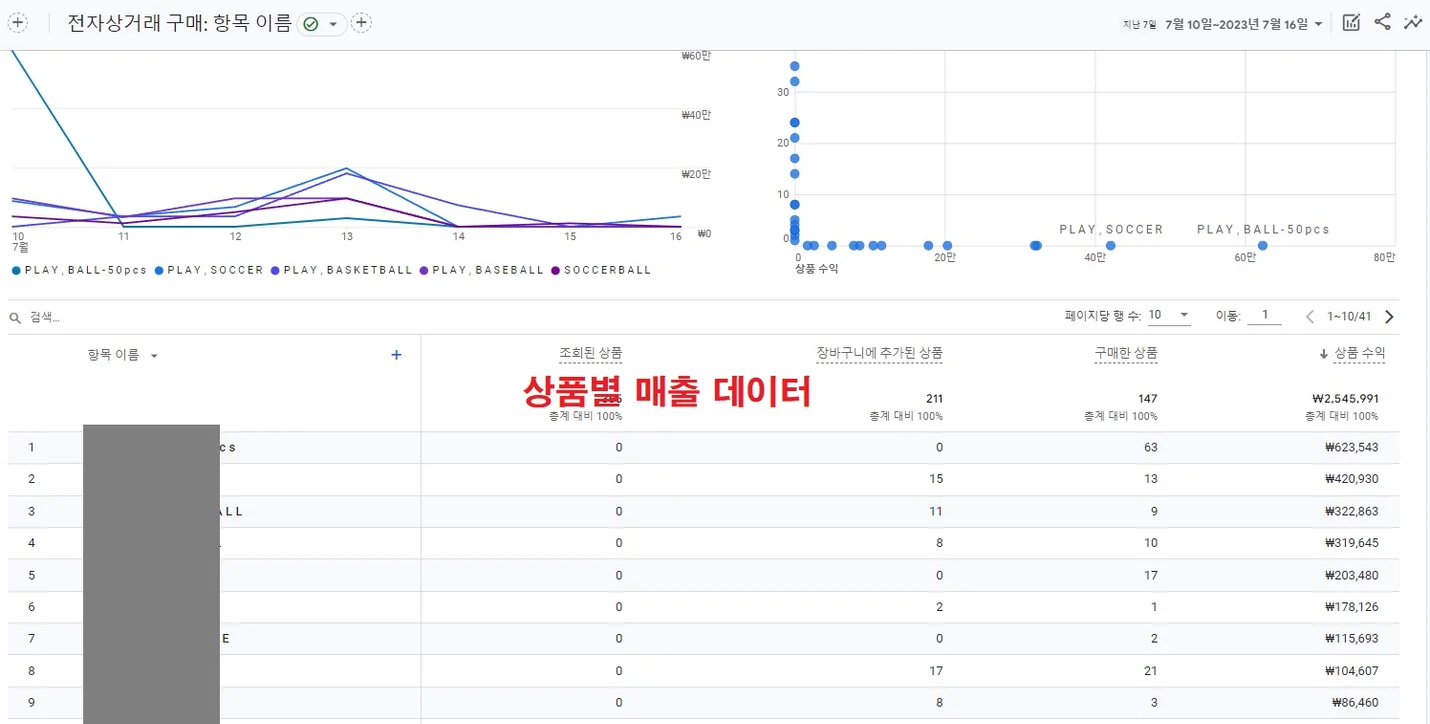Click the green check status icon beside the title
This screenshot has height=724, width=1430.
[x=311, y=24]
